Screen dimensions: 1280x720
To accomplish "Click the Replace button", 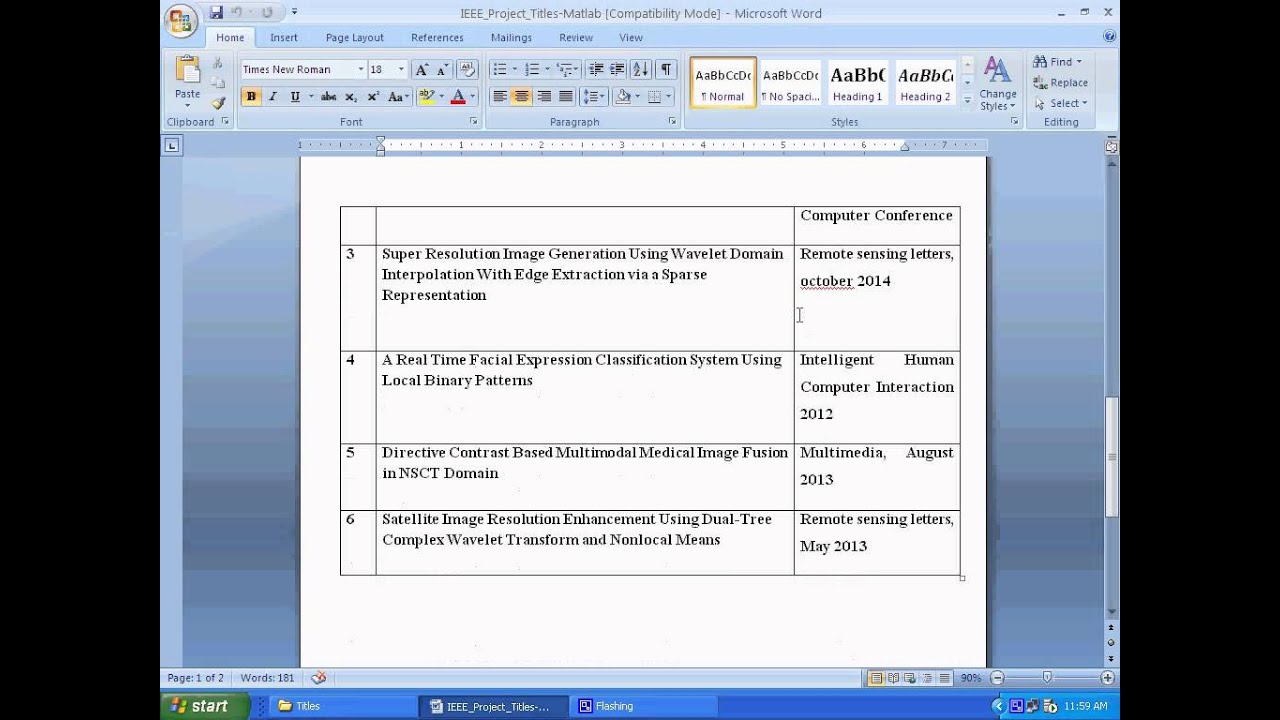I will (1061, 82).
